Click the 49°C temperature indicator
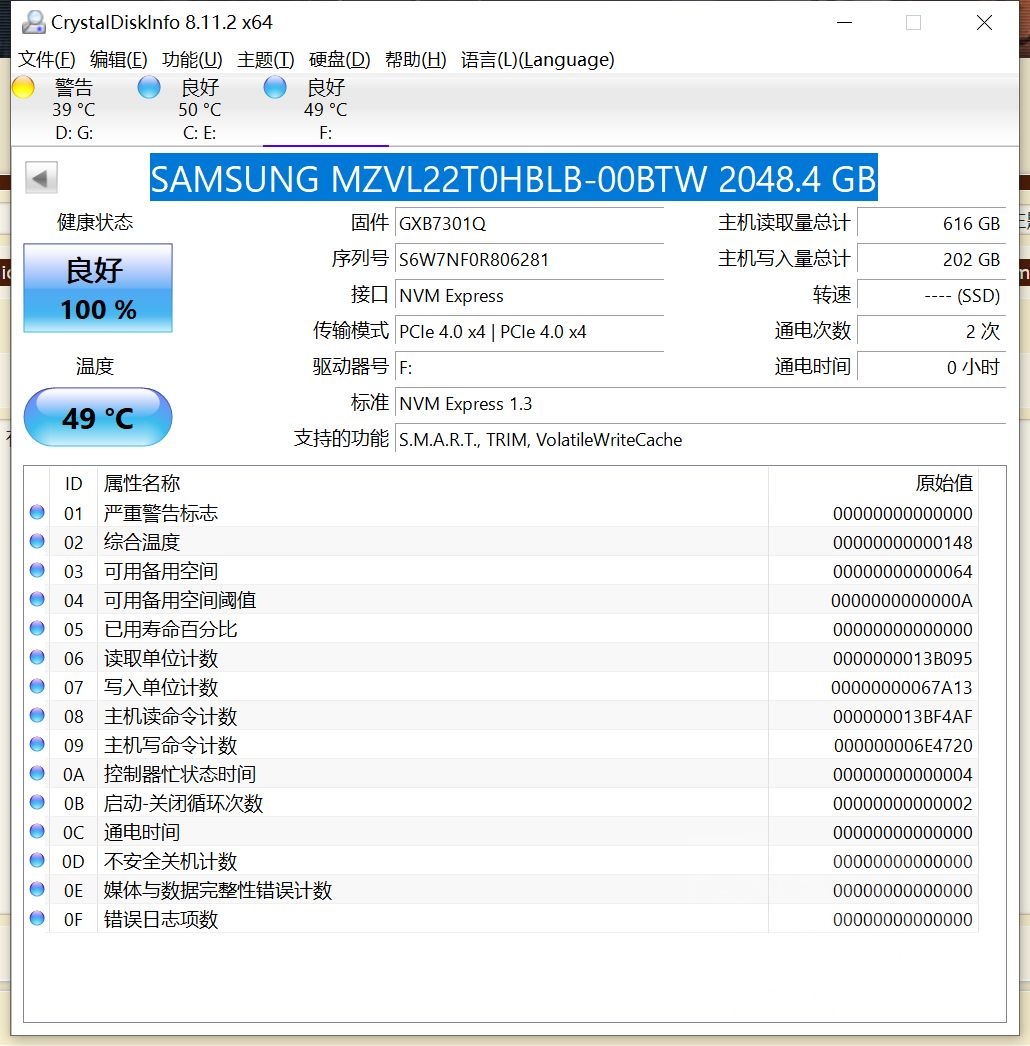This screenshot has height=1046, width=1030. click(97, 417)
